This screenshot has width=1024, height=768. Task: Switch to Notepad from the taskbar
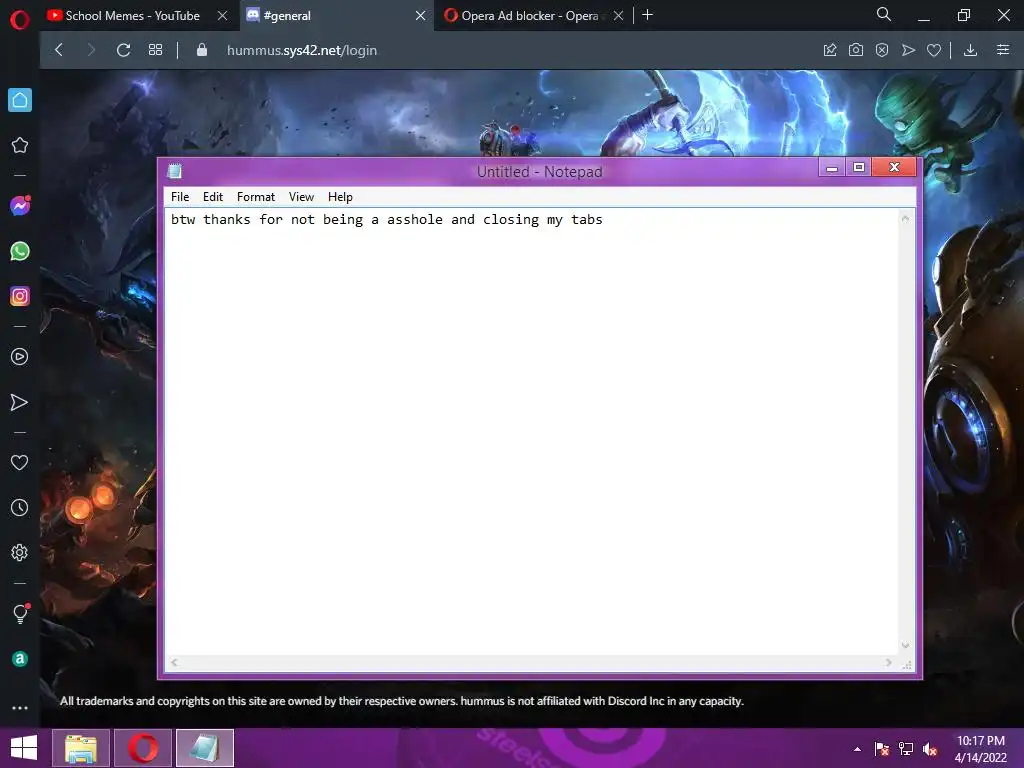tap(204, 748)
